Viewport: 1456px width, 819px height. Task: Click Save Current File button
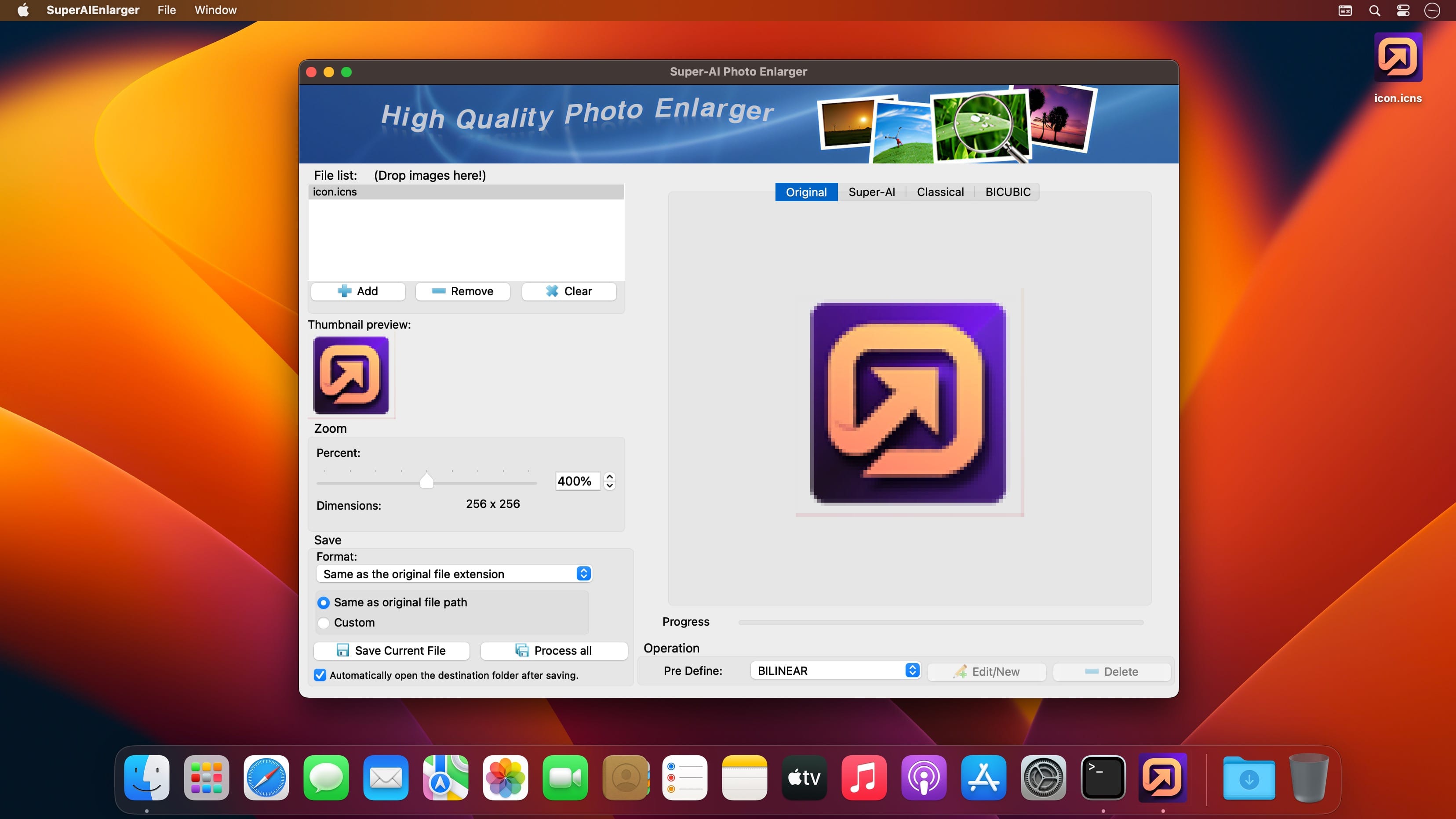pyautogui.click(x=392, y=651)
